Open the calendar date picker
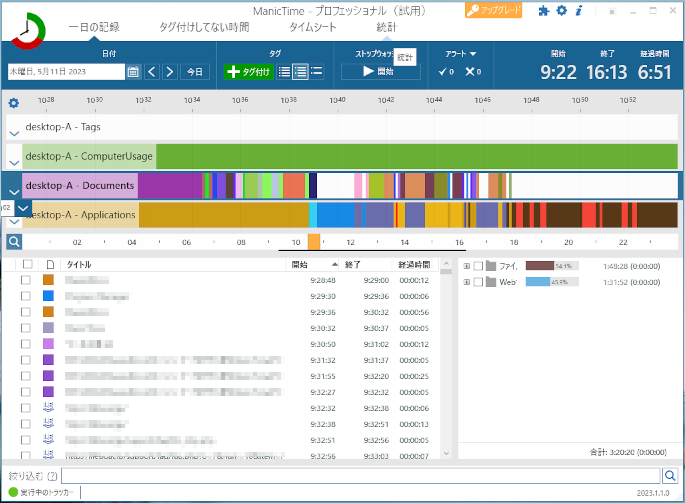Image resolution: width=685 pixels, height=503 pixels. click(133, 72)
